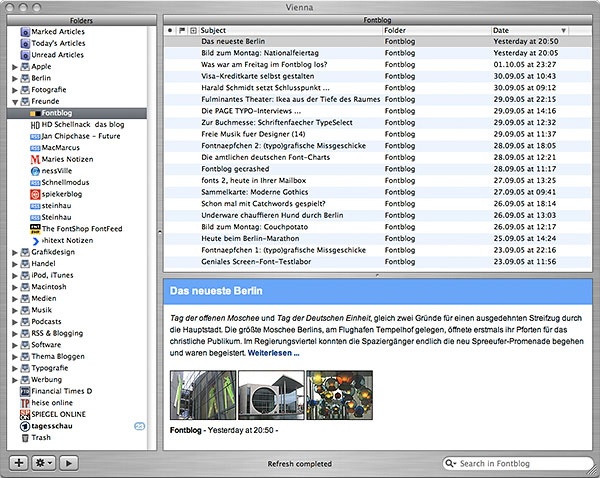
Task: Open the round-window building thumbnail
Action: [x=271, y=395]
